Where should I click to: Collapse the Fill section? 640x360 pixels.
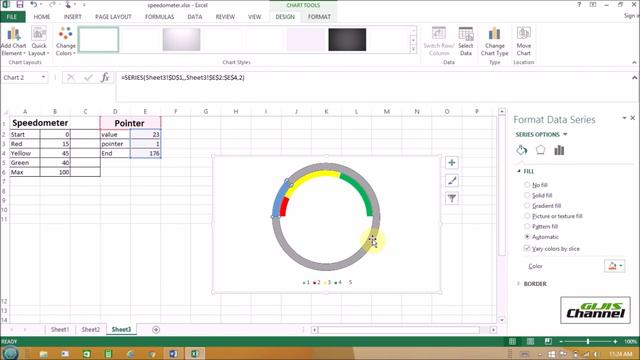519,171
